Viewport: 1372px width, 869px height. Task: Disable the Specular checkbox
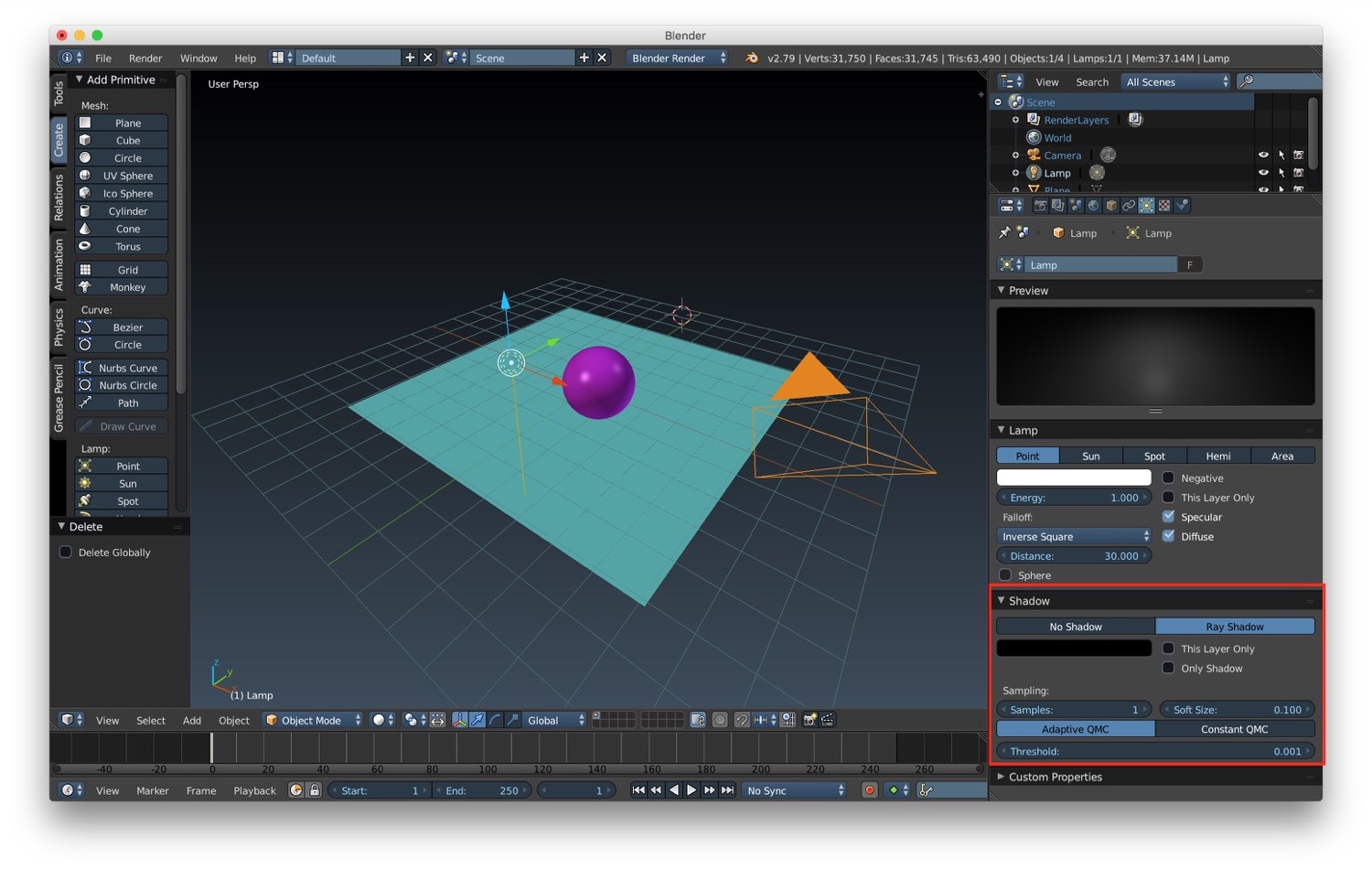click(1168, 516)
